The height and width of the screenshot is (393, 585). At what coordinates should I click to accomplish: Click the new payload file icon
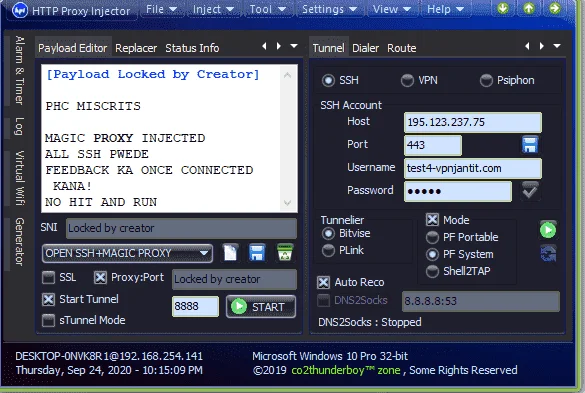231,253
